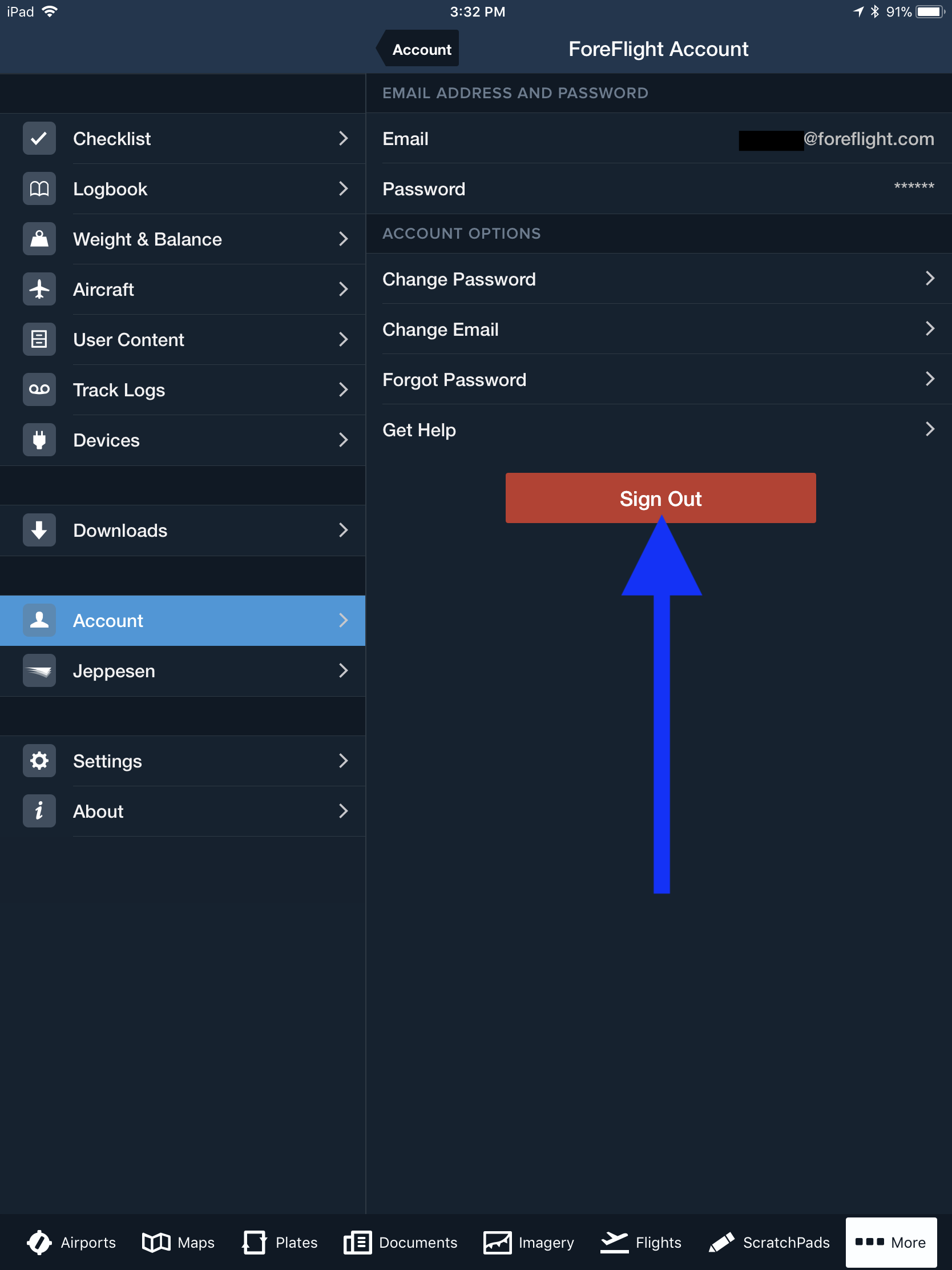Expand the Change Password option
Screen dimensions: 952x1270
929,279
